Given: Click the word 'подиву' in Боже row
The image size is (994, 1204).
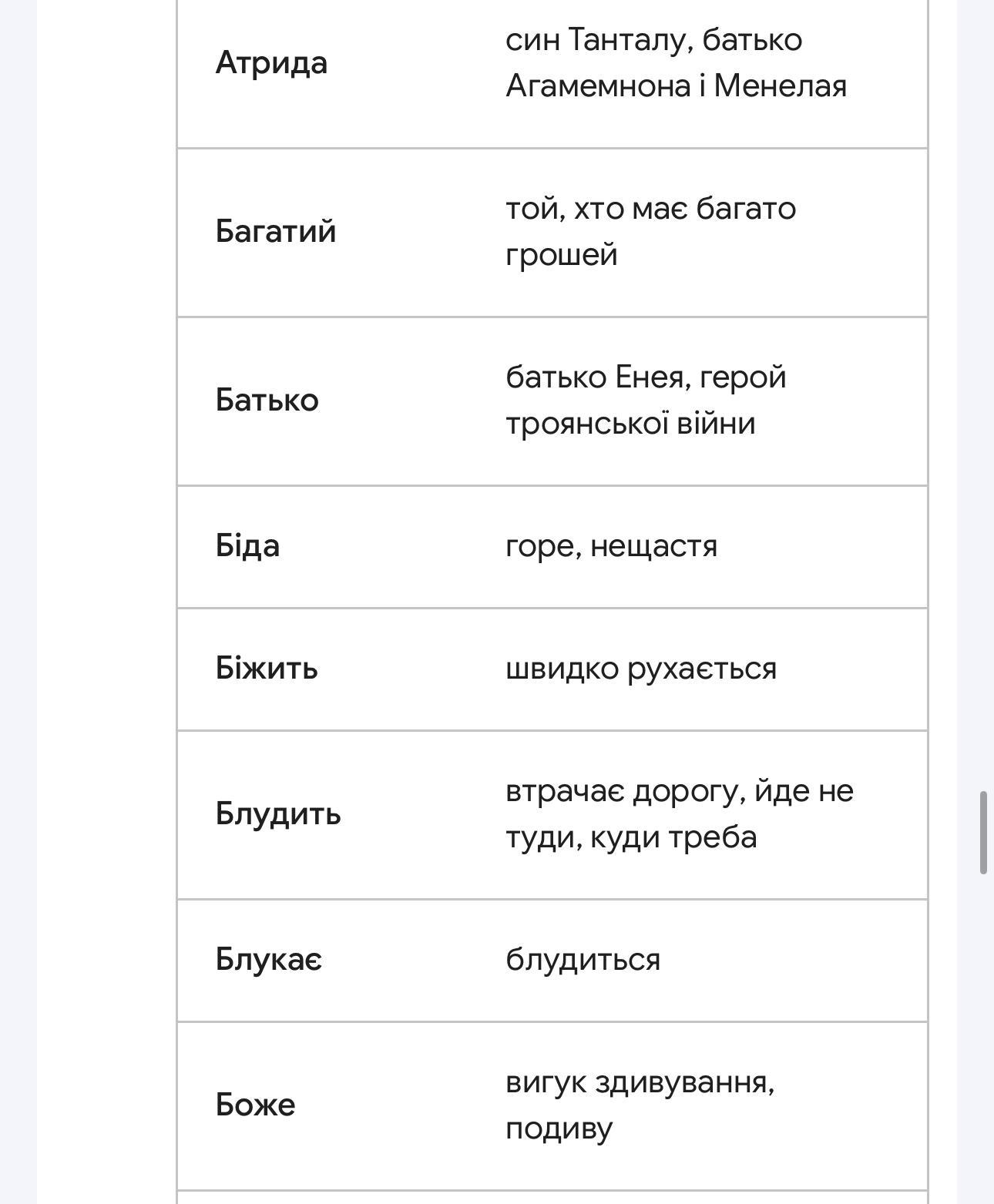Looking at the screenshot, I should tap(559, 1129).
